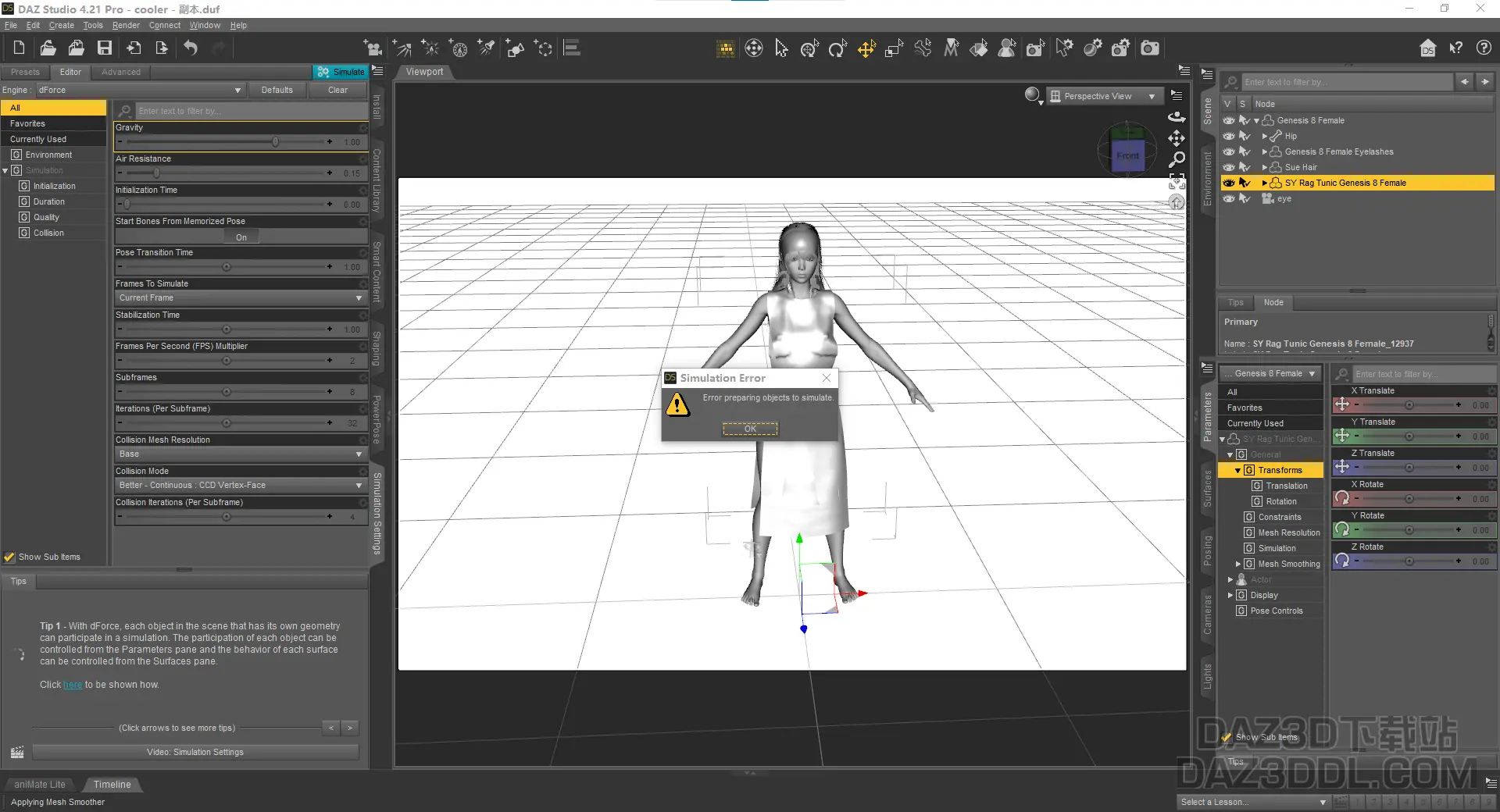Viewport: 1500px width, 812px height.
Task: Click the What's This help cursor icon
Action: (x=1455, y=48)
